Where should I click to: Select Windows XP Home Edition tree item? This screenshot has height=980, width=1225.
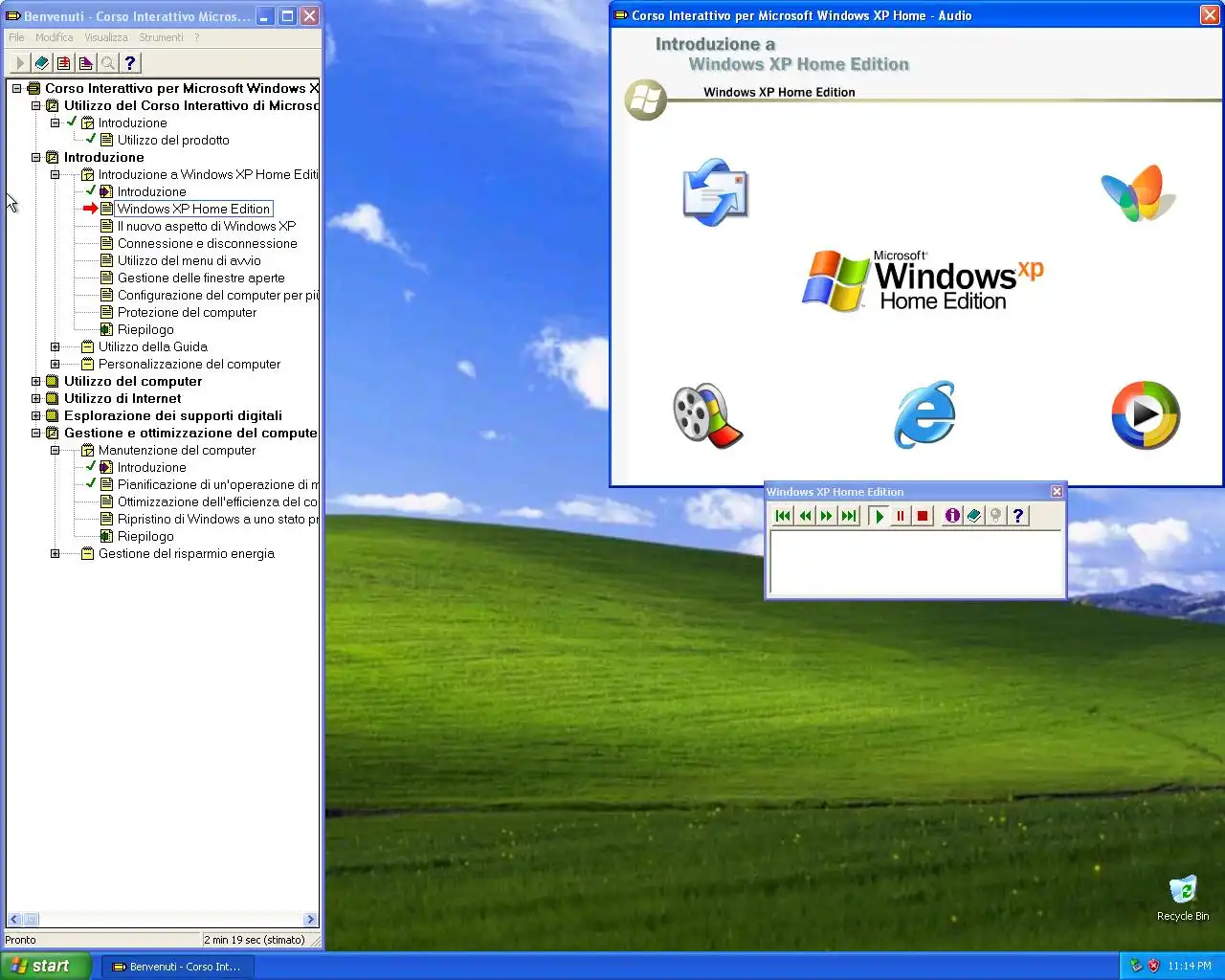[193, 209]
